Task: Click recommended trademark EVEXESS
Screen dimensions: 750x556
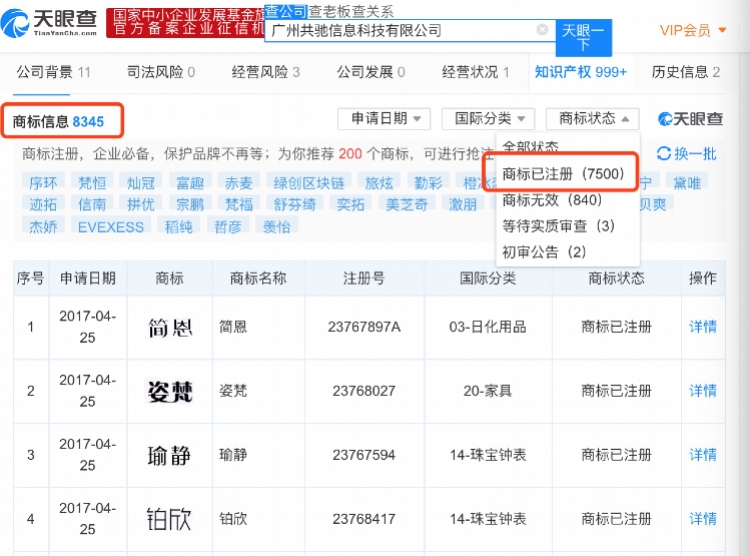Action: (x=111, y=226)
